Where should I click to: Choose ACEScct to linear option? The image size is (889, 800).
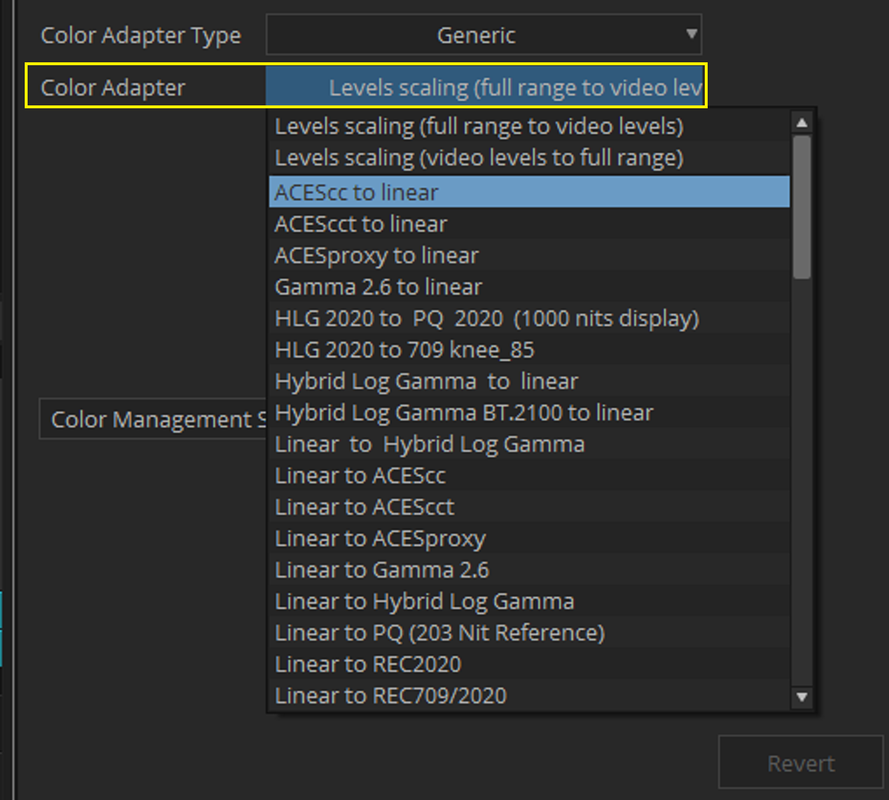pos(529,223)
